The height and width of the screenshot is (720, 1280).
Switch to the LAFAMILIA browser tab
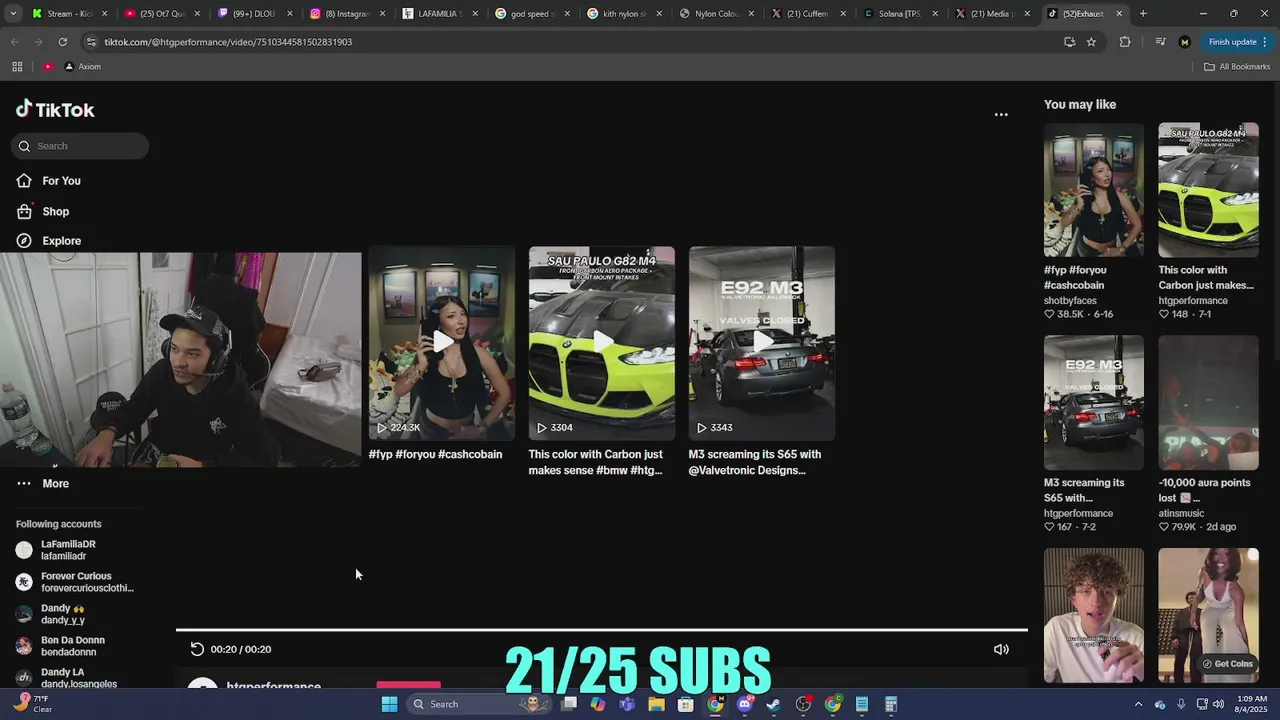tap(439, 14)
